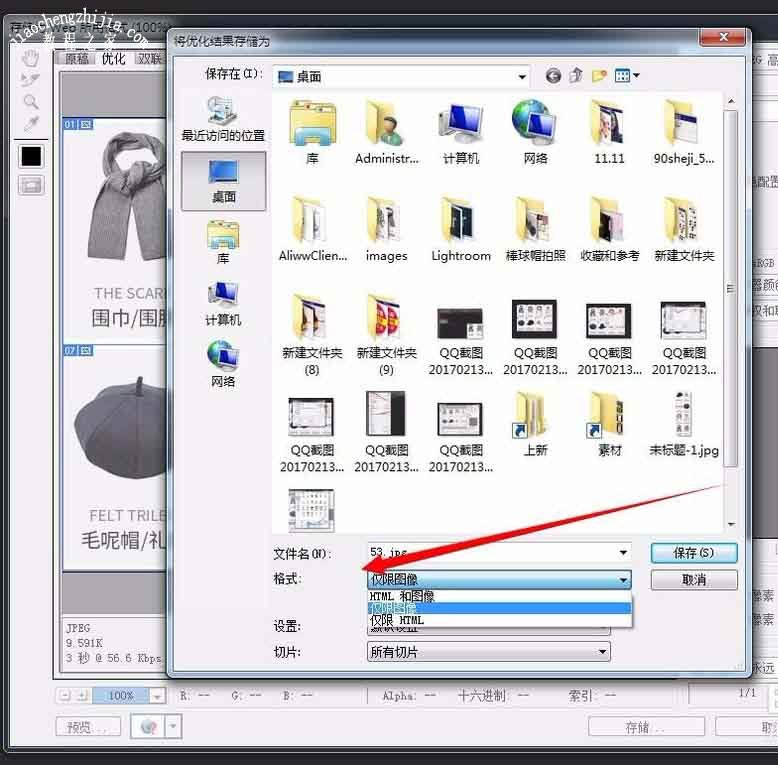Go back using the dialog's back arrow
778x765 pixels.
click(x=553, y=76)
